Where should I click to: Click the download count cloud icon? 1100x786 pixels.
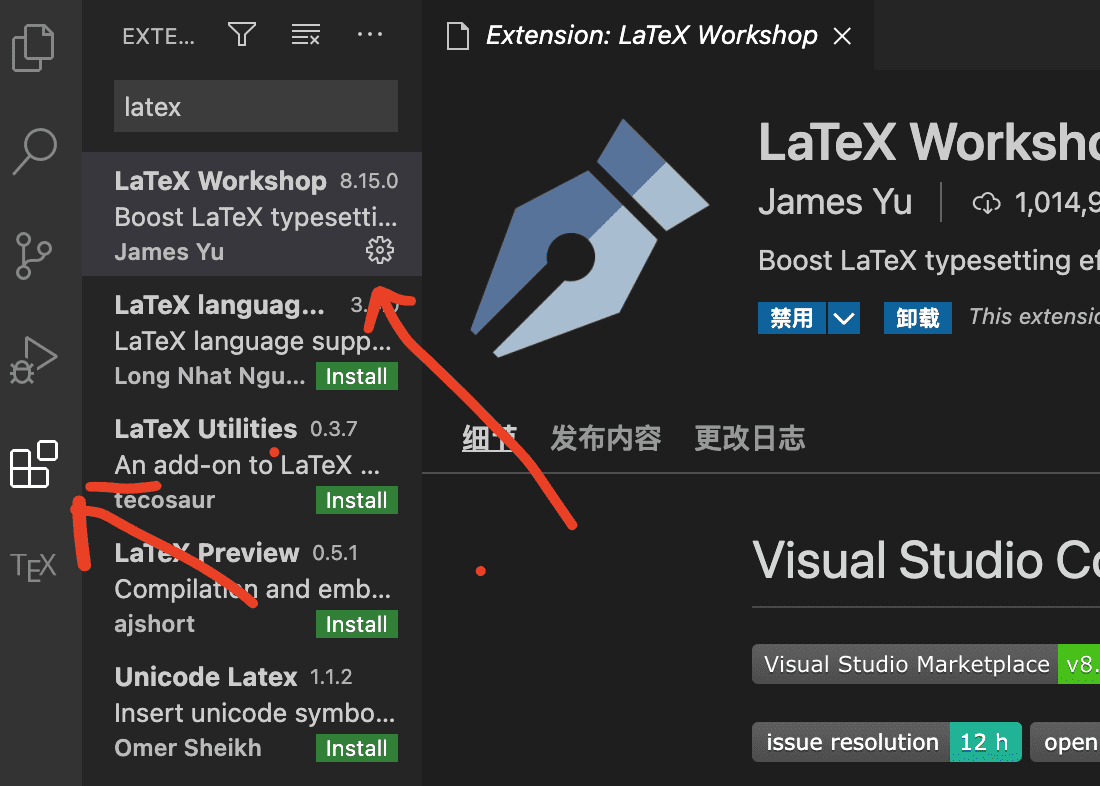click(x=986, y=204)
